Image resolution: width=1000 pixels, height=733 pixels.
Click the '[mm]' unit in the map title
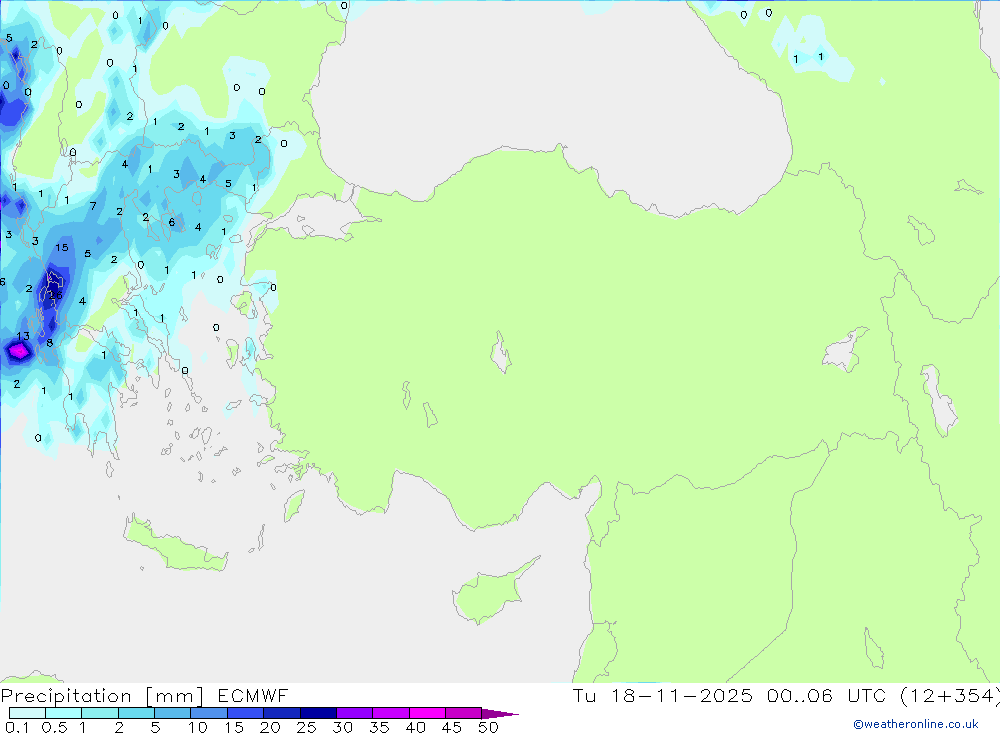coord(174,696)
